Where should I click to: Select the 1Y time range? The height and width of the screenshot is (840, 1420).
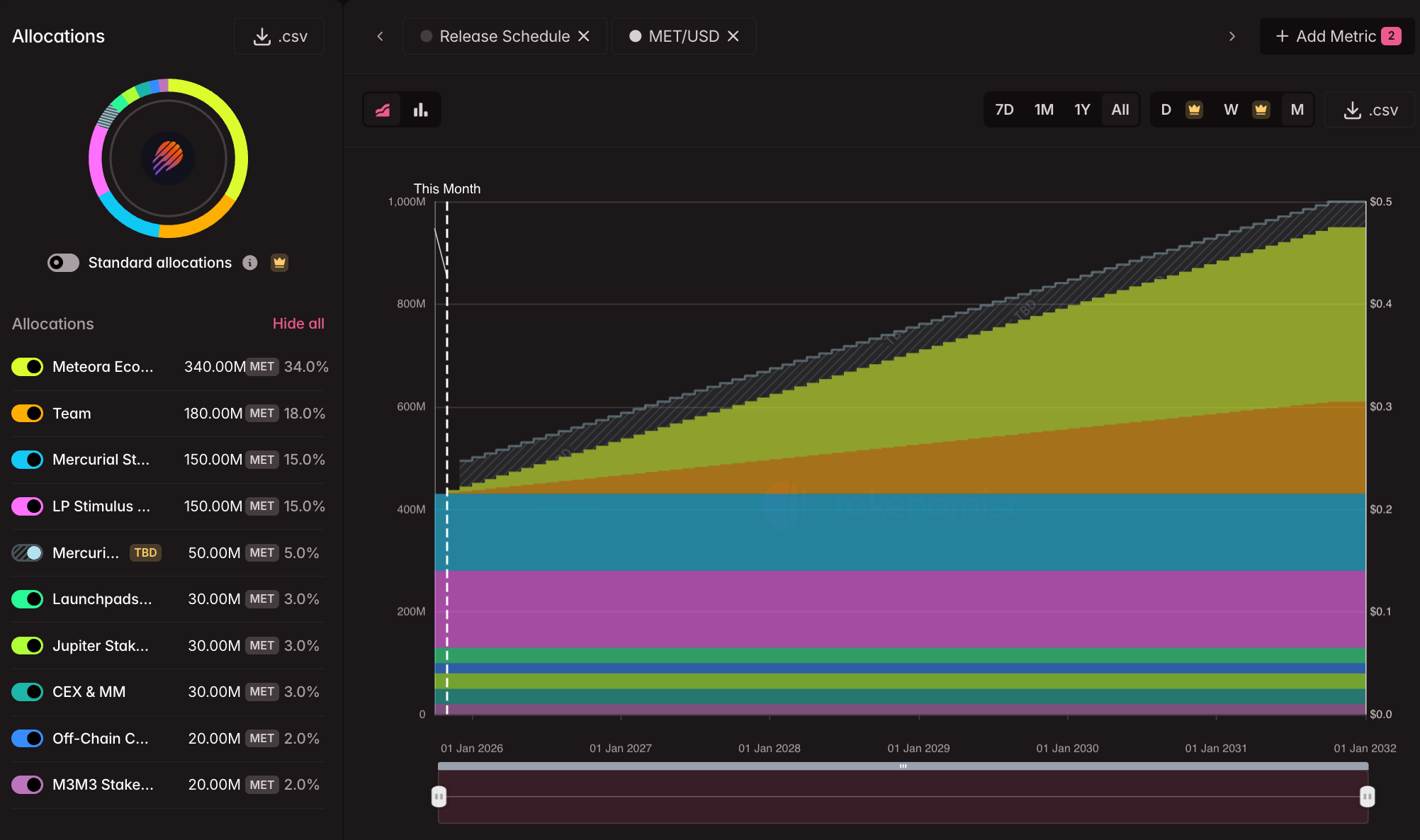click(1081, 110)
